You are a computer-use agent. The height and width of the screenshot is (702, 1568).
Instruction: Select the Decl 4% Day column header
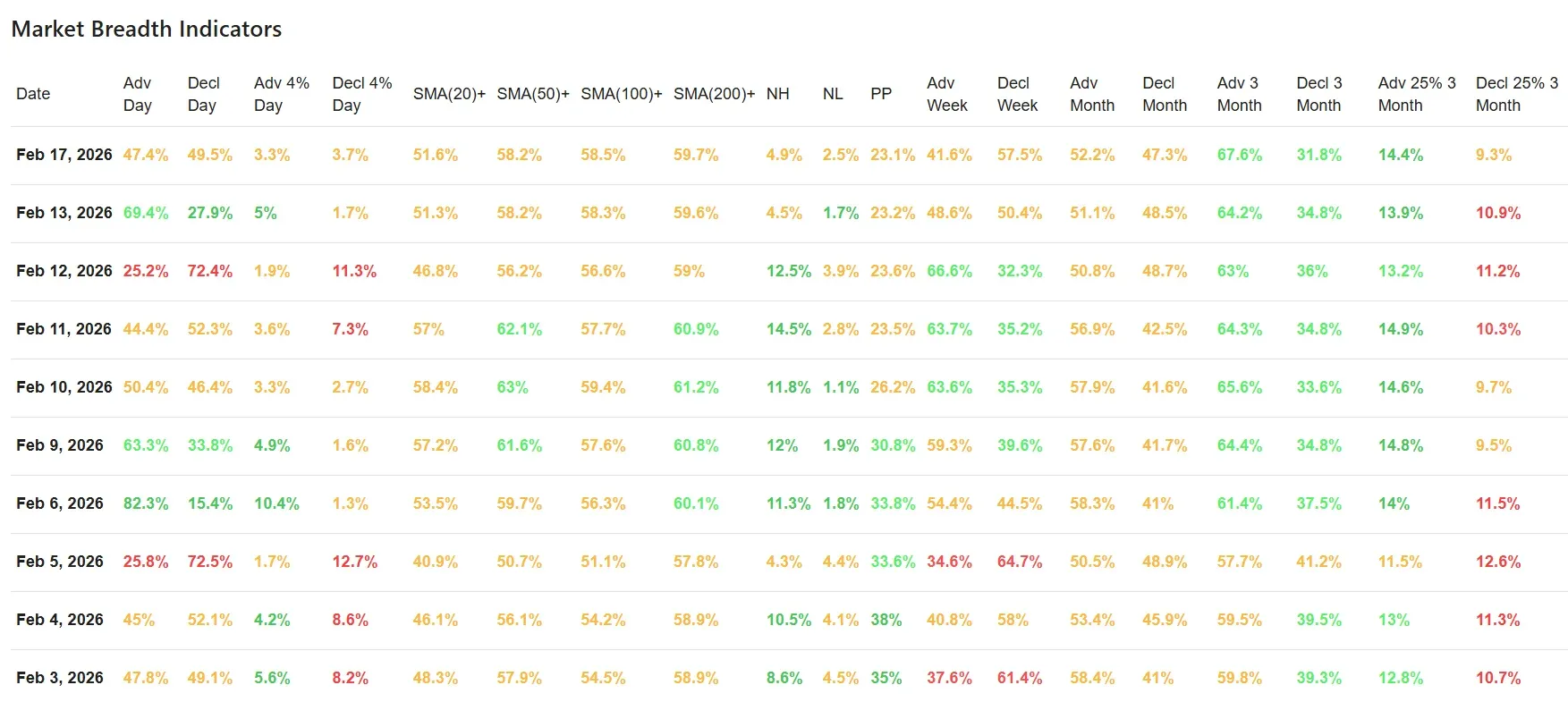click(x=361, y=94)
